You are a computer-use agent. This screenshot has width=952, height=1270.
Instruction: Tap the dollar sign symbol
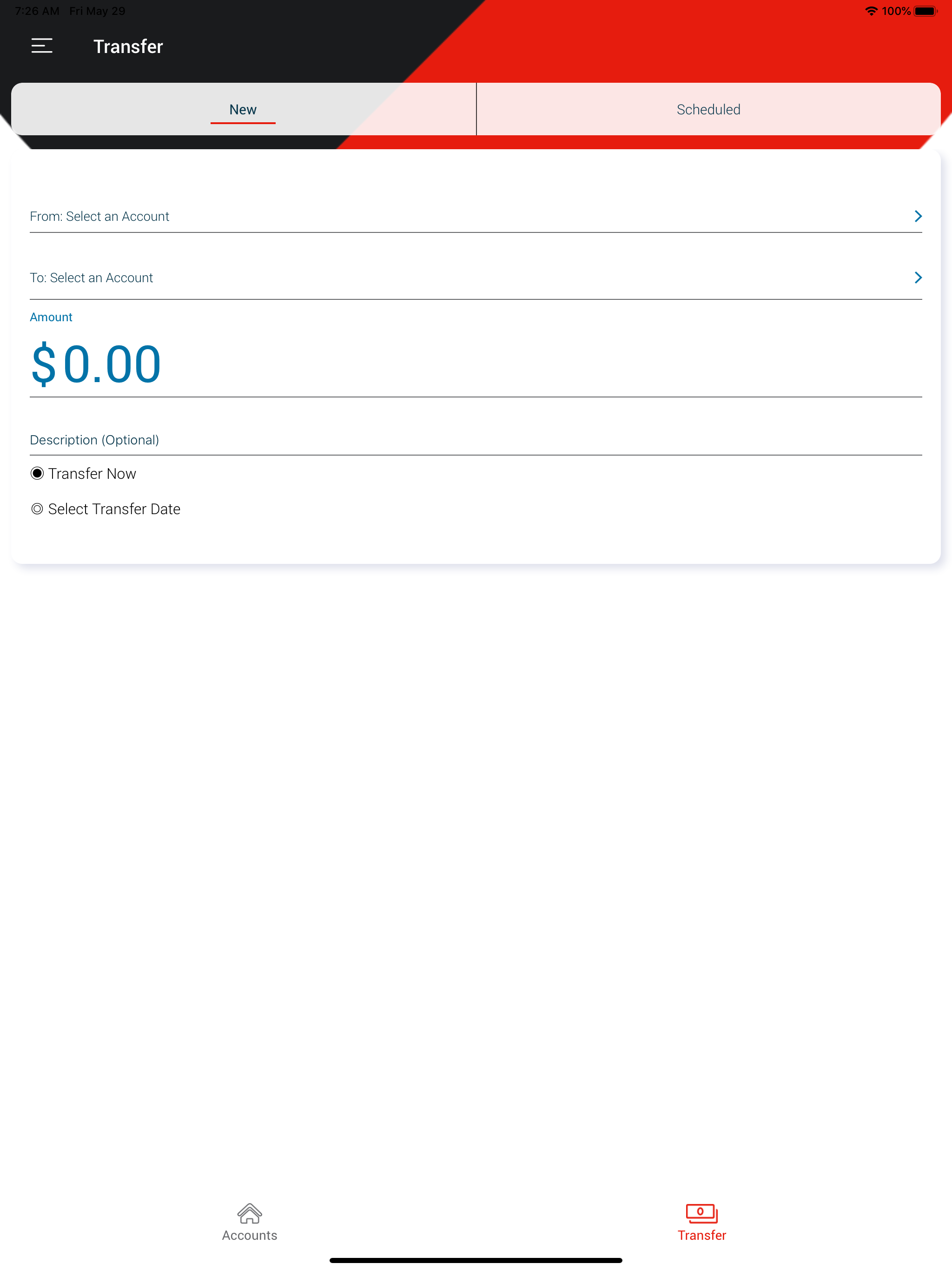point(44,364)
